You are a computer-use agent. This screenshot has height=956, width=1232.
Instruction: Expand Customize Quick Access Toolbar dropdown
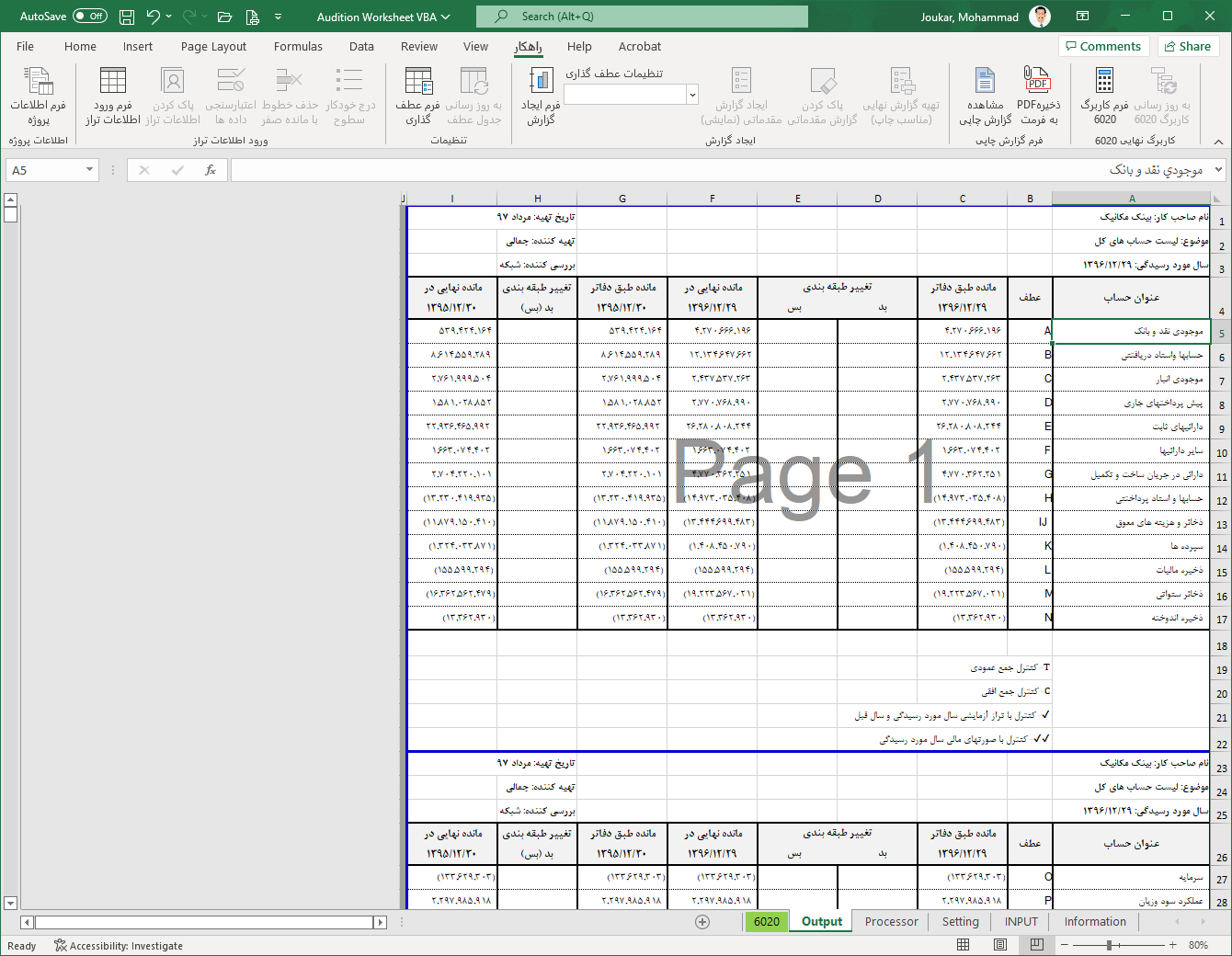pos(278,17)
